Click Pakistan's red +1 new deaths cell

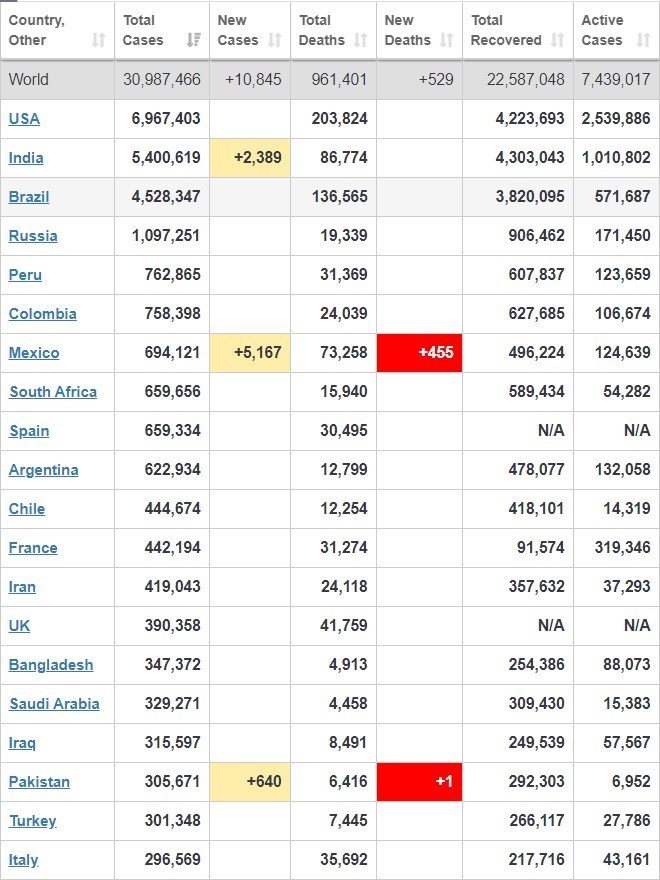(x=419, y=782)
